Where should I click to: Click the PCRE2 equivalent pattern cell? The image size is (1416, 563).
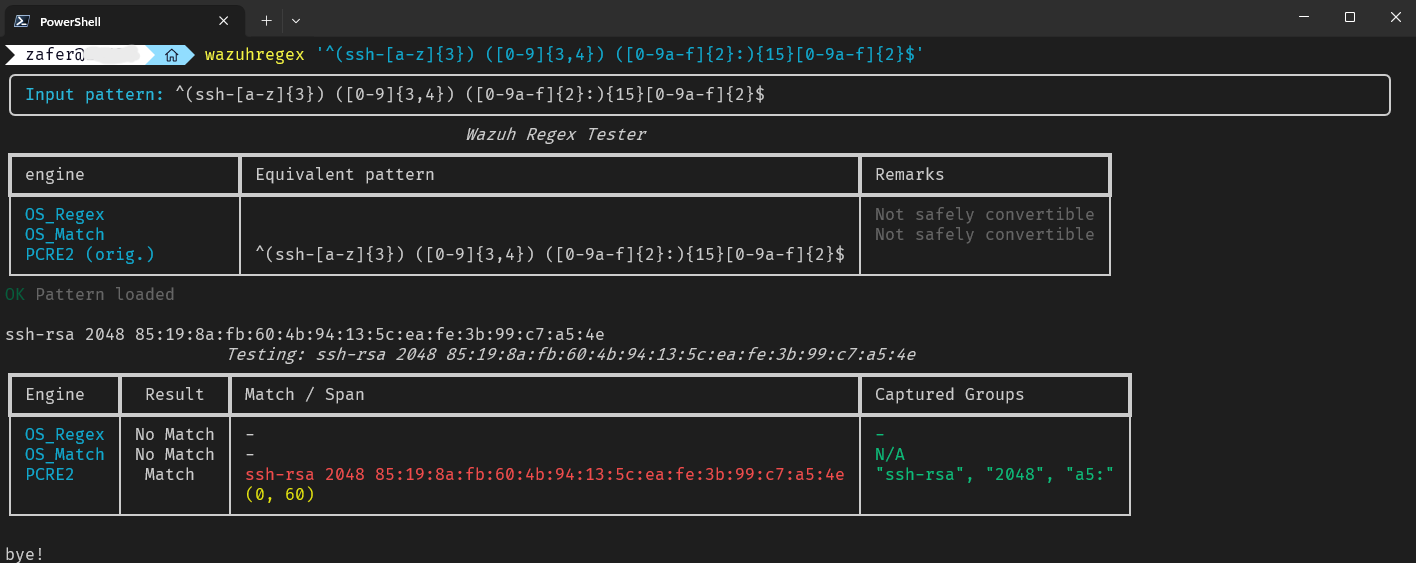tap(550, 254)
